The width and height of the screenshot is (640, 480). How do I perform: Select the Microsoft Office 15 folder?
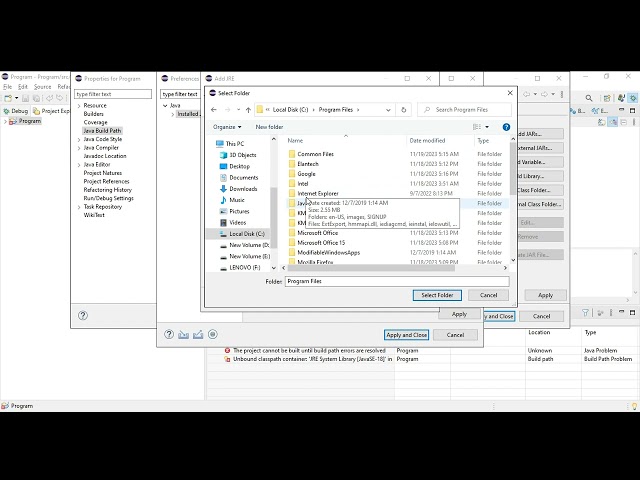click(321, 242)
